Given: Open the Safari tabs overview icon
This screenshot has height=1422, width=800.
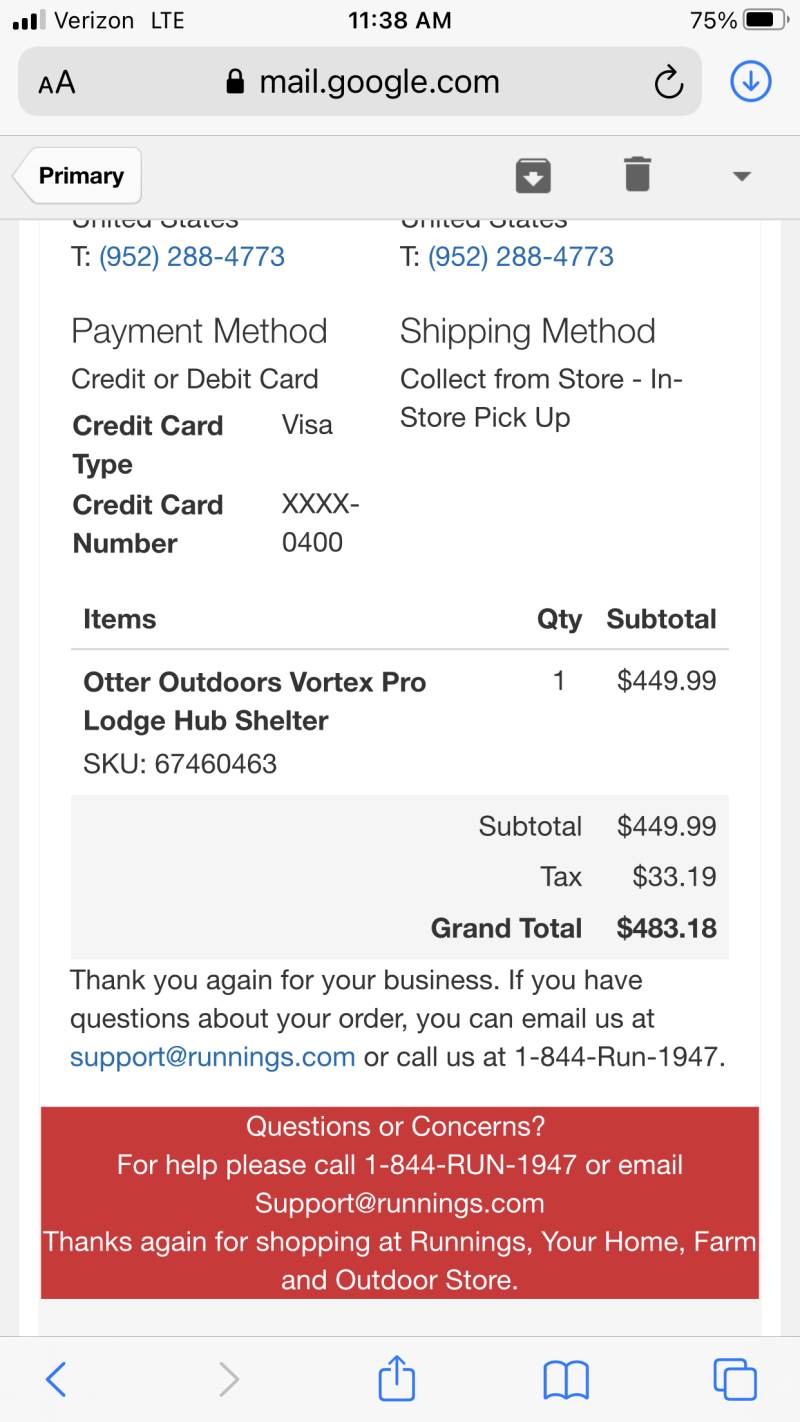Looking at the screenshot, I should [x=735, y=1379].
